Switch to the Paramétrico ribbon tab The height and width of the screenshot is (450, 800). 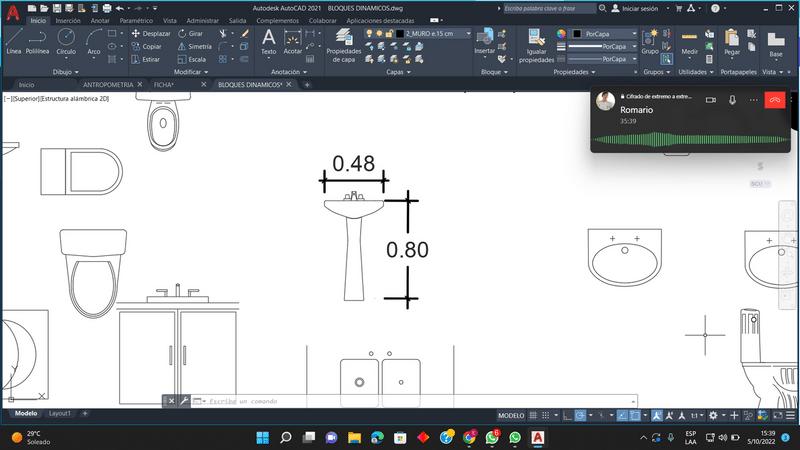coord(136,21)
